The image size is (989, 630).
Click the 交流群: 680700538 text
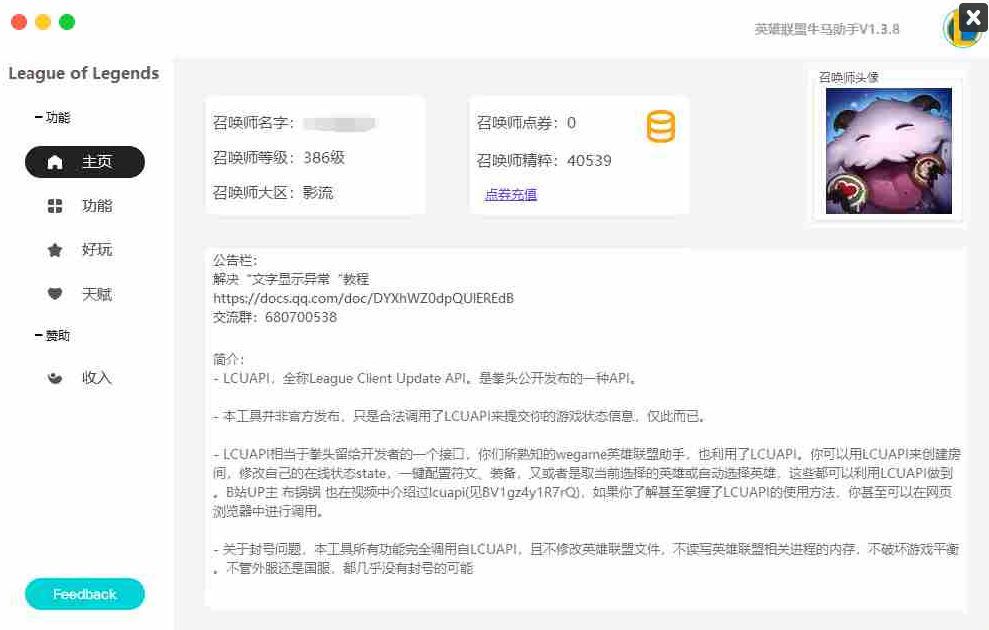[x=274, y=317]
